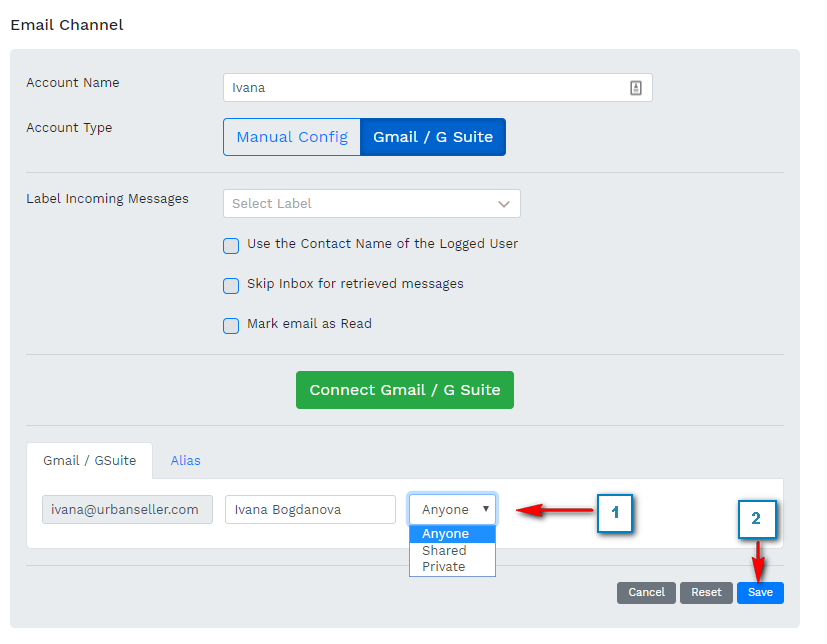The height and width of the screenshot is (644, 827).
Task: Click the Reset button
Action: point(706,592)
